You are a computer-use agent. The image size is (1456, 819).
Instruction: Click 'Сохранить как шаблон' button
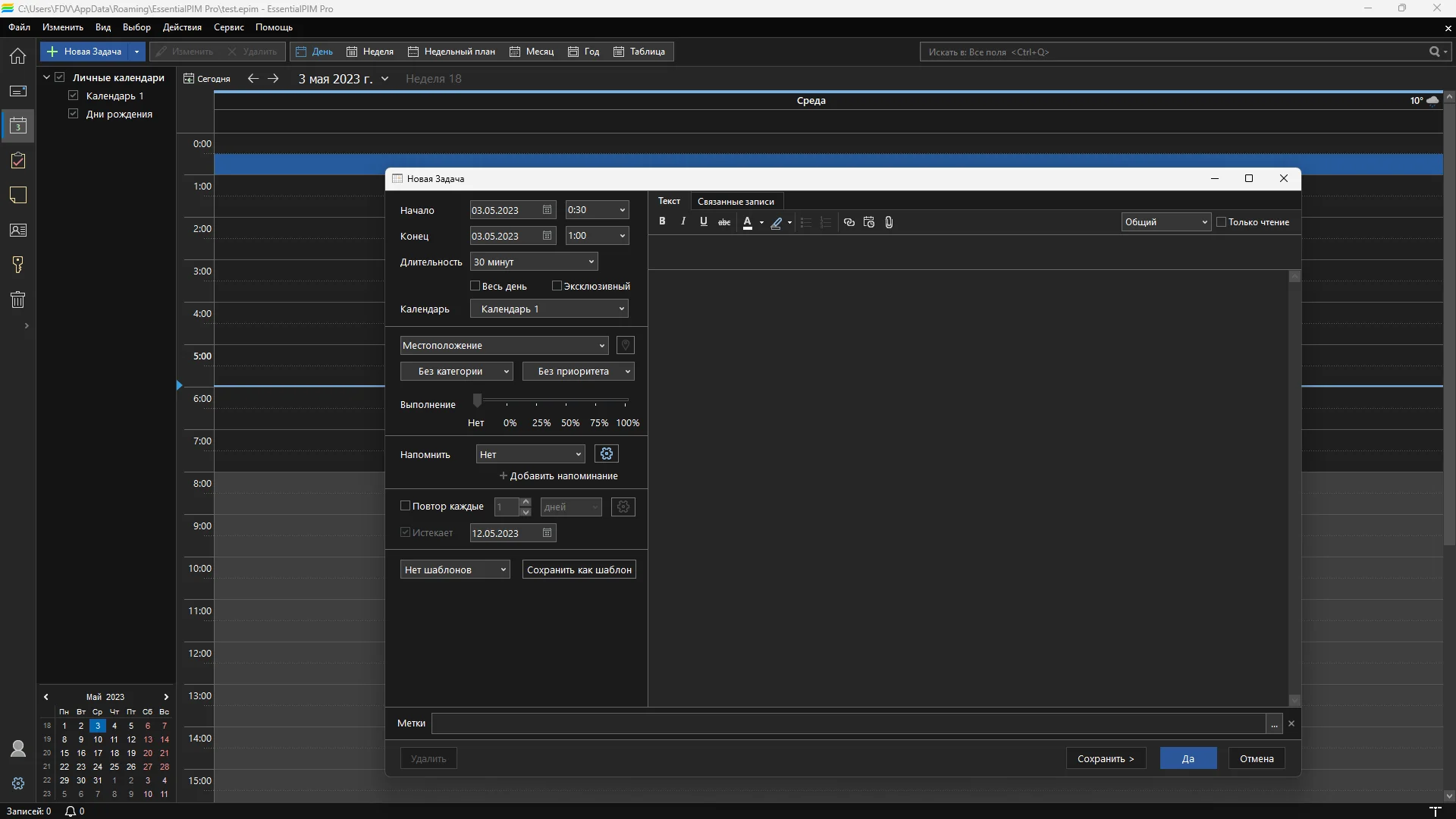point(579,570)
